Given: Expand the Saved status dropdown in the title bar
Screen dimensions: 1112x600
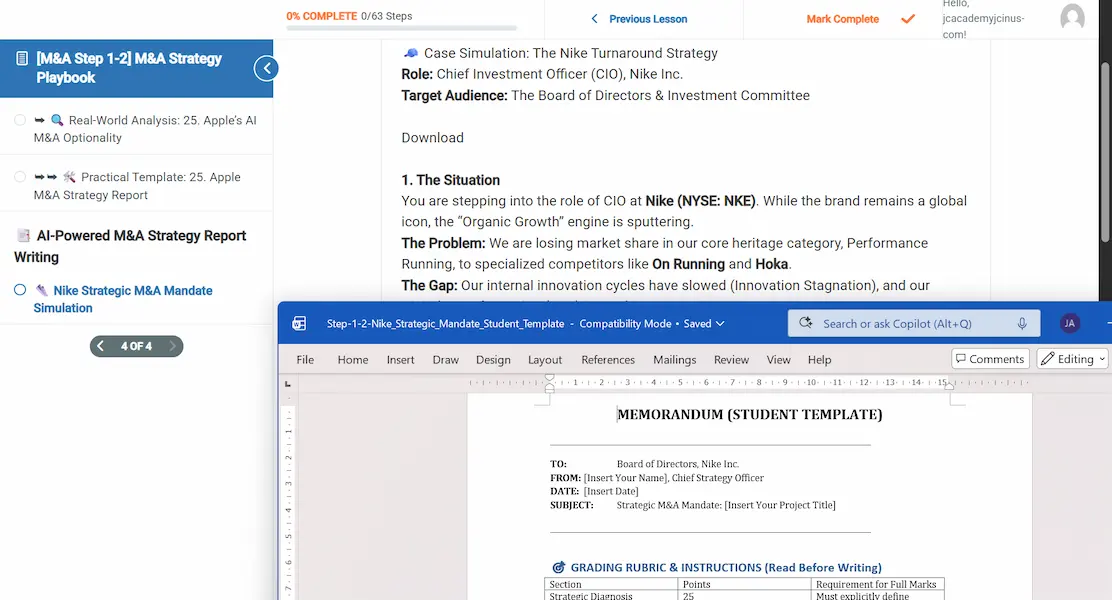Looking at the screenshot, I should click(x=718, y=323).
